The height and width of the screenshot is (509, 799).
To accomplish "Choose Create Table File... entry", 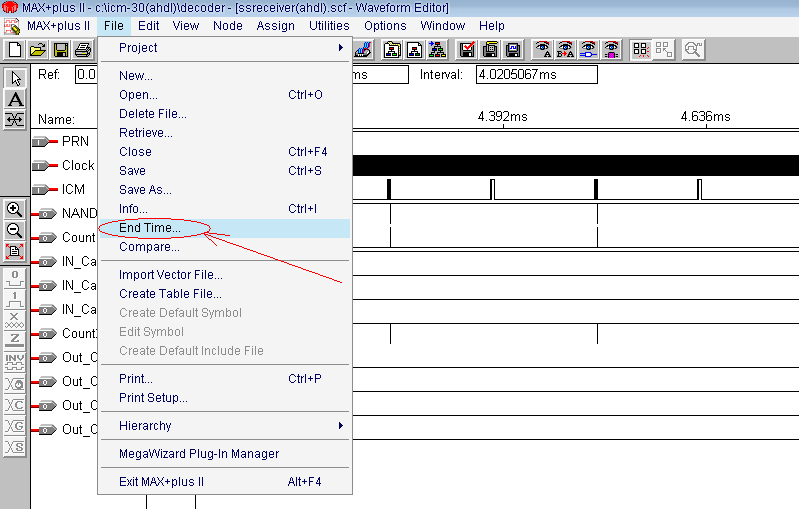I will 225,294.
